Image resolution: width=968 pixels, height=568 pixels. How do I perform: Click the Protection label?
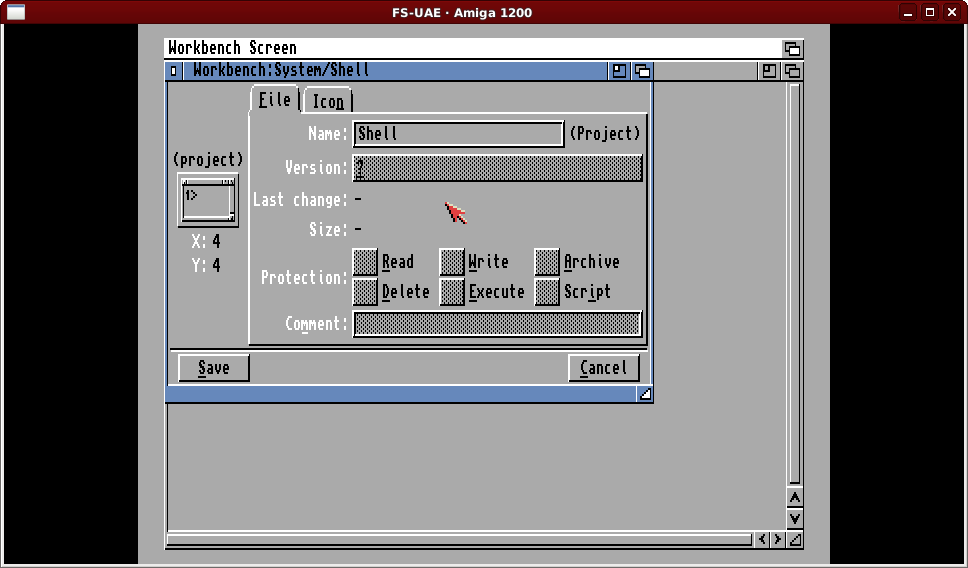(305, 278)
